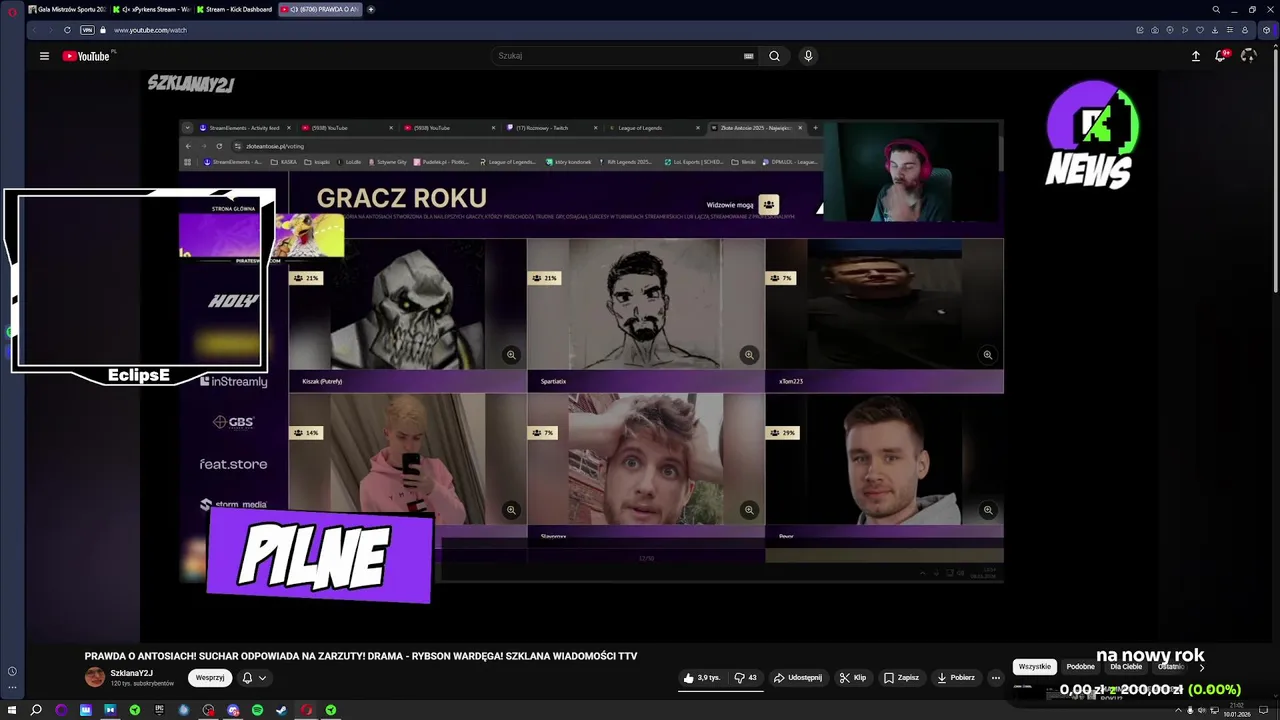Switch to 'Stream - Kick Dashboard' tab
Viewport: 1280px width, 720px height.
click(235, 9)
